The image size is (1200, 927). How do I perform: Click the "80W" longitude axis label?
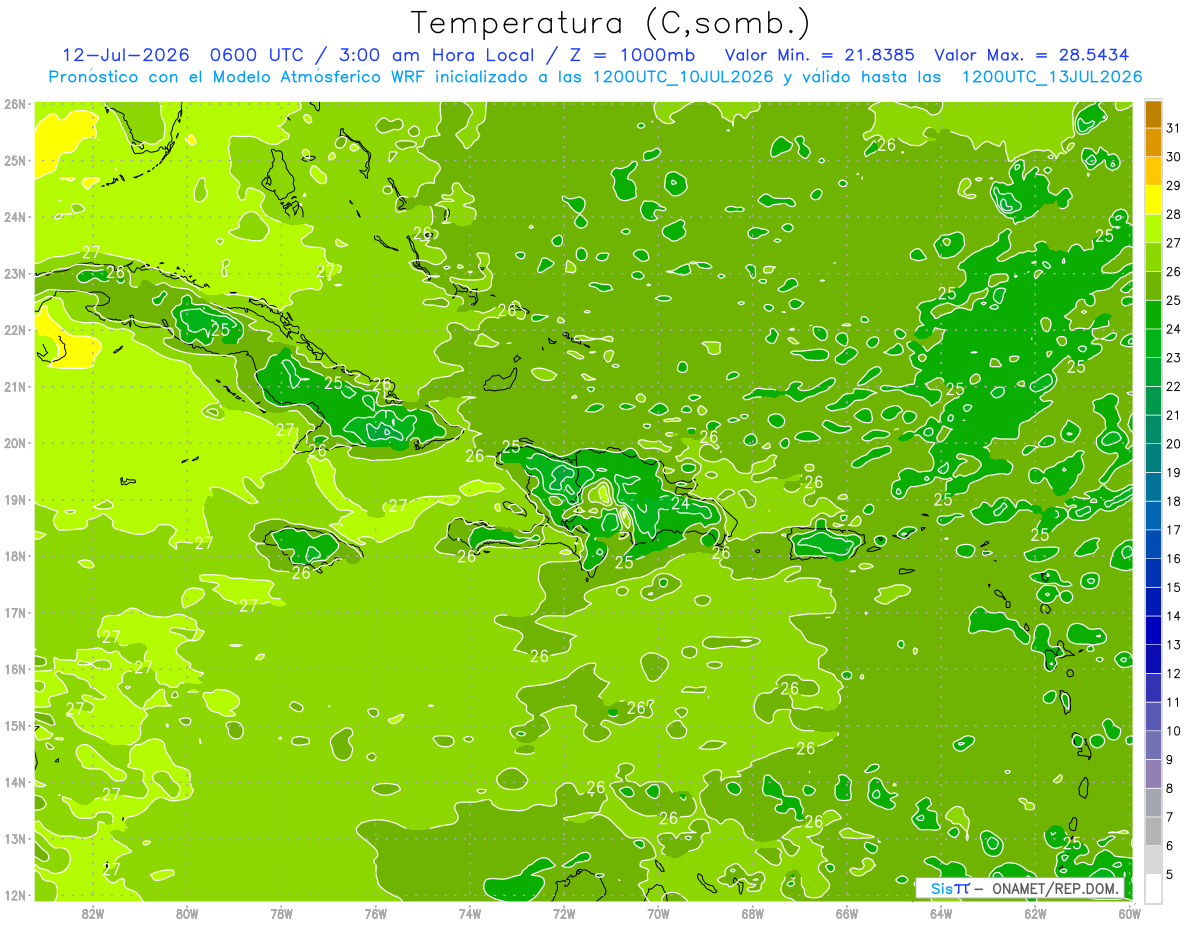point(187,912)
